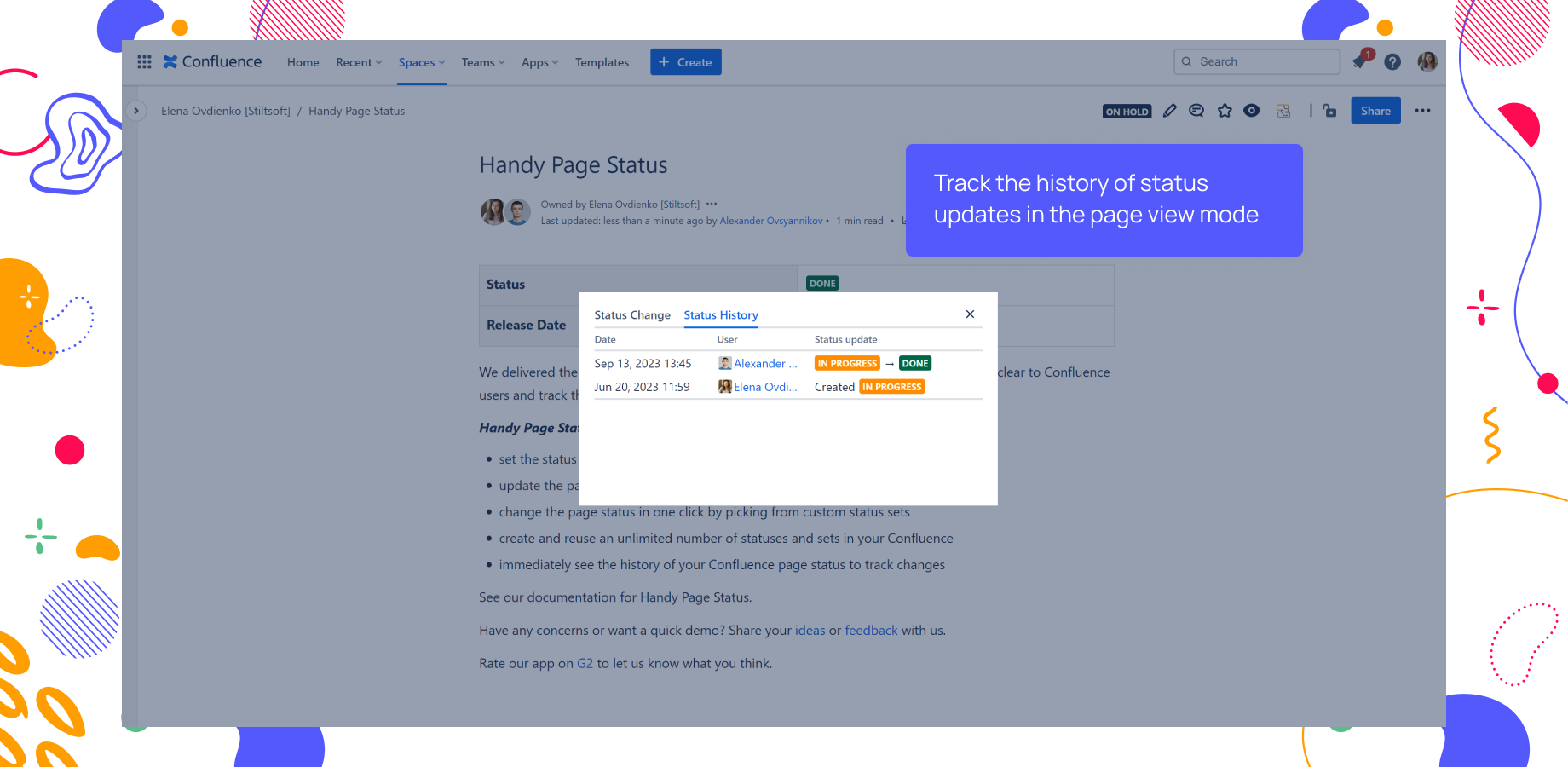Image resolution: width=1568 pixels, height=767 pixels.
Task: Open the help question mark menu
Action: click(1392, 62)
